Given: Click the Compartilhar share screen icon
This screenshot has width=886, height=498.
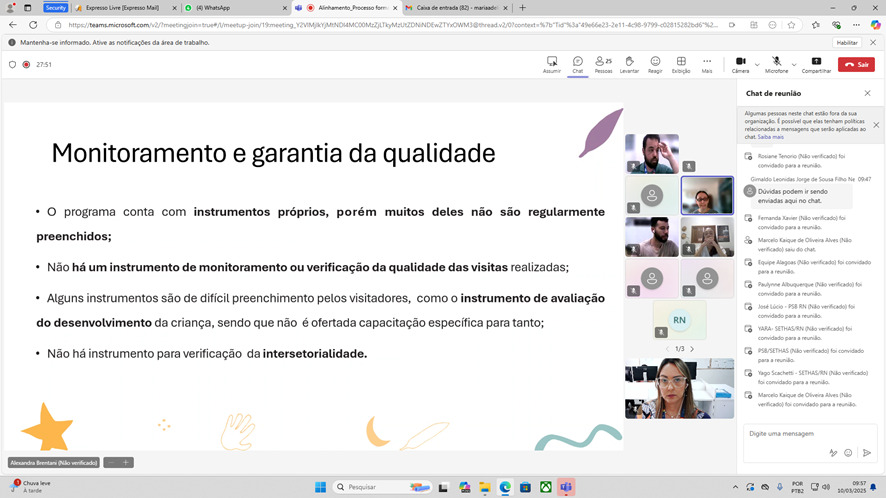Looking at the screenshot, I should [816, 62].
